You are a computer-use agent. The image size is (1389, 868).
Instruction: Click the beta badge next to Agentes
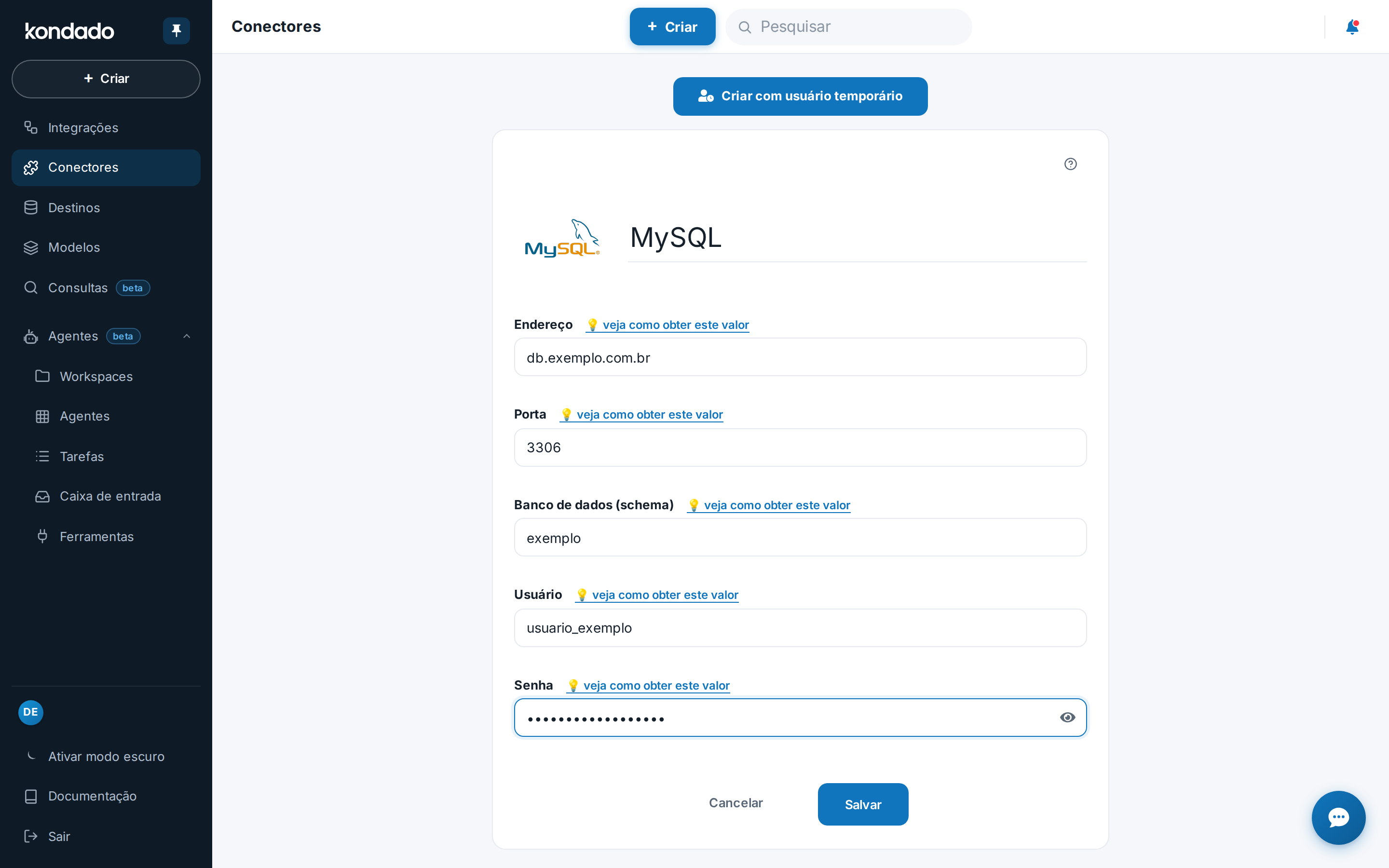pos(123,337)
